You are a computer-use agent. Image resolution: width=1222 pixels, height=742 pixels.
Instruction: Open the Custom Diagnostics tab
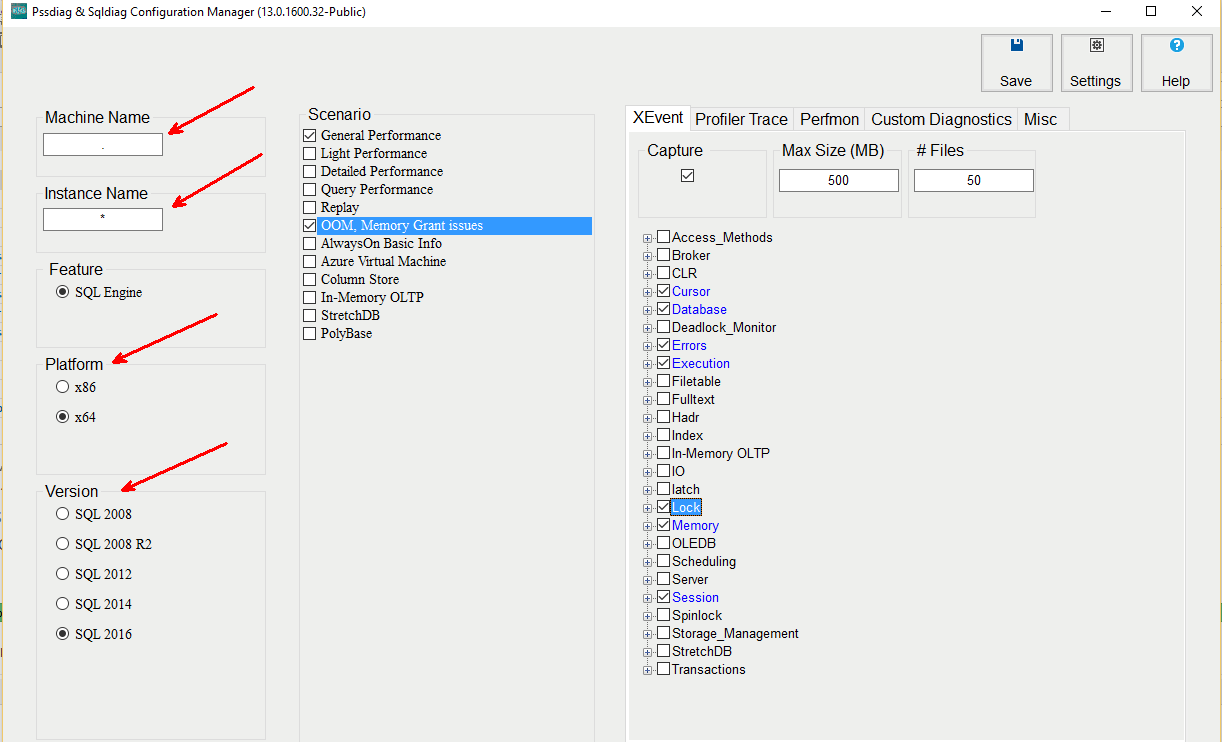click(x=941, y=119)
